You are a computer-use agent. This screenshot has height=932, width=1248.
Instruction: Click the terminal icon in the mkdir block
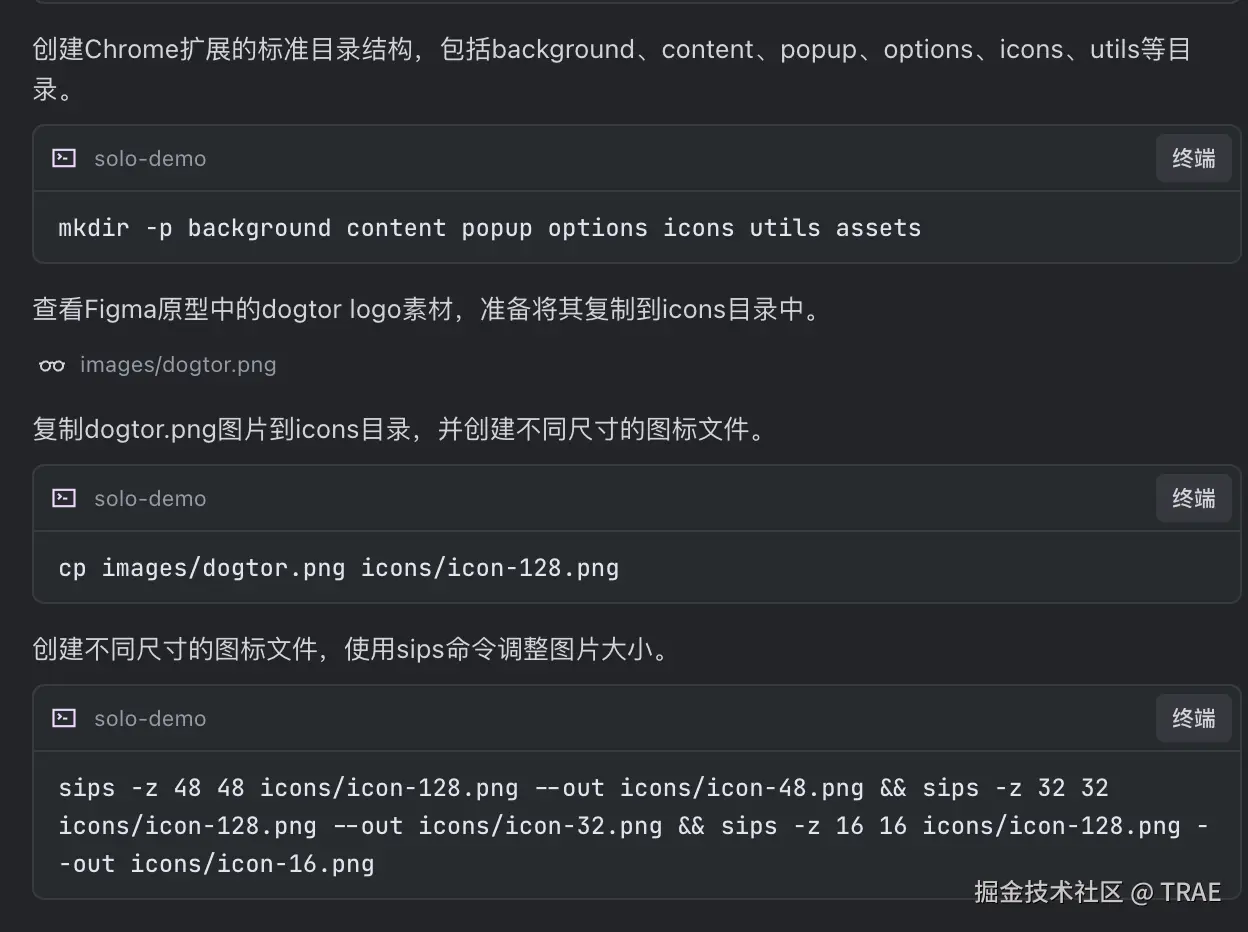tap(64, 158)
